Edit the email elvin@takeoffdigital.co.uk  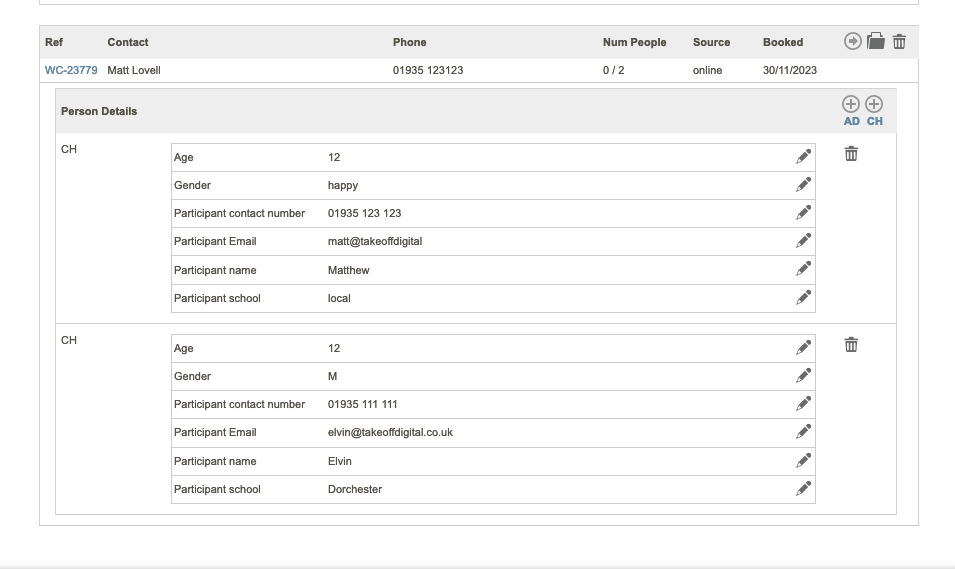803,432
